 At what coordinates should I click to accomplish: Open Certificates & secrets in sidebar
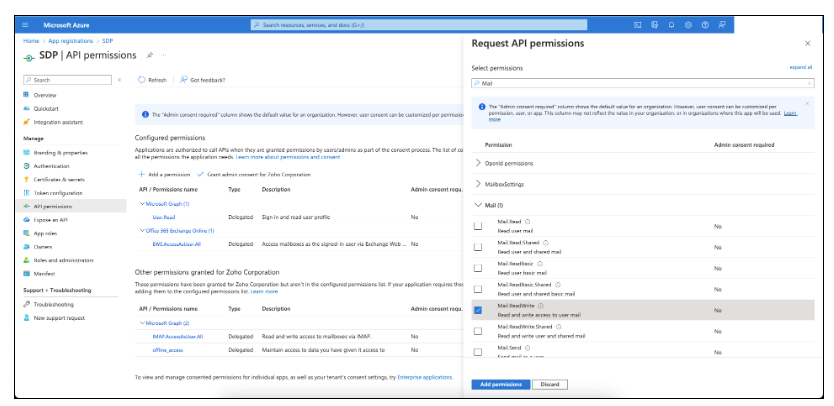coord(58,179)
